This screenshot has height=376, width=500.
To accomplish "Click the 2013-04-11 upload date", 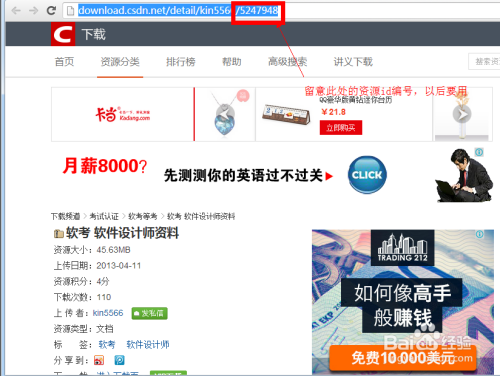I will click(119, 266).
